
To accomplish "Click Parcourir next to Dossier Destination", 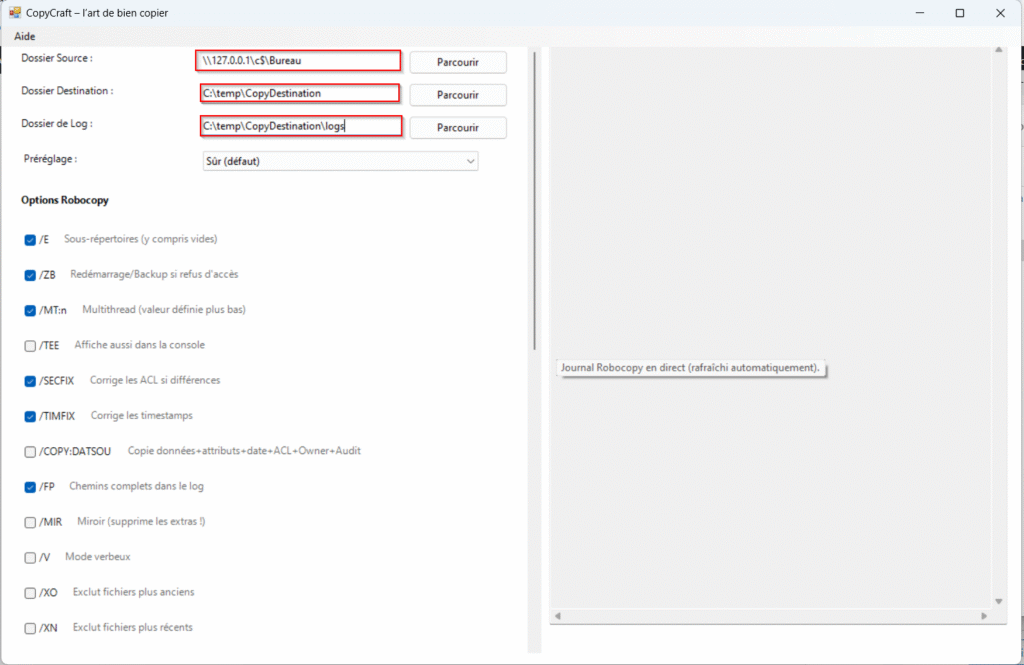I will (458, 95).
